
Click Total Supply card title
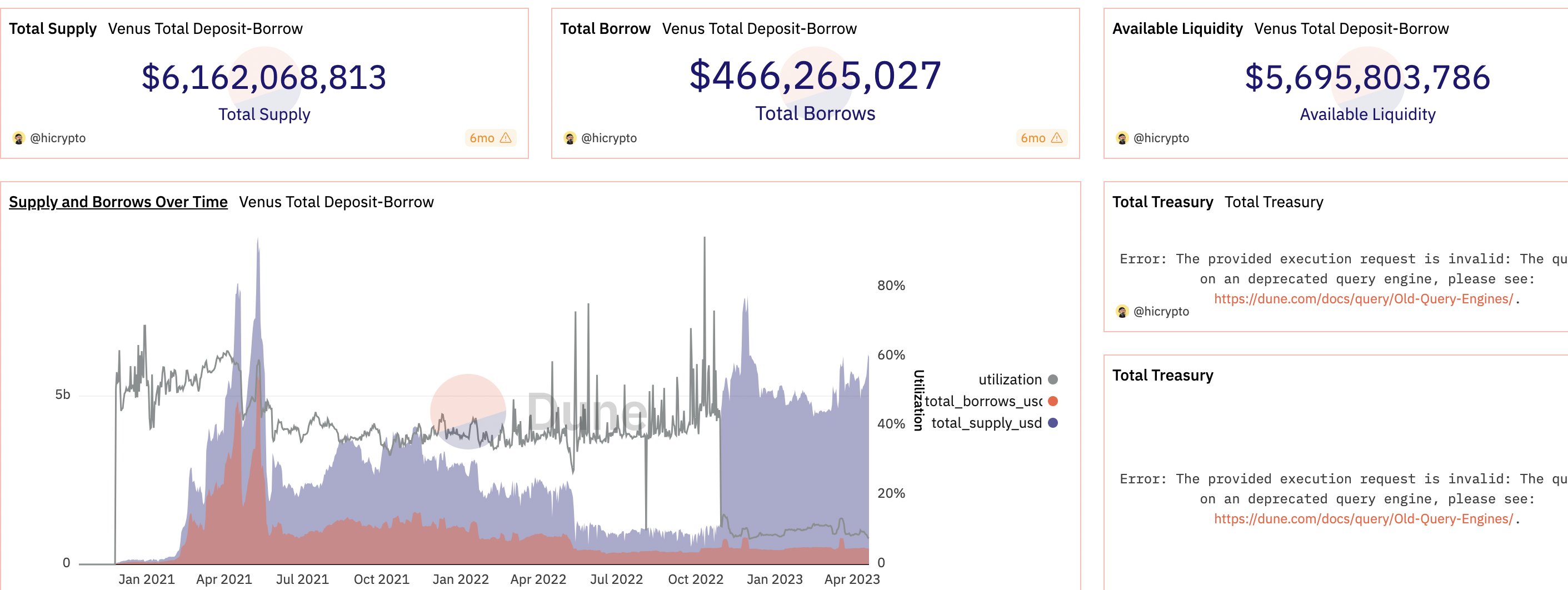53,29
